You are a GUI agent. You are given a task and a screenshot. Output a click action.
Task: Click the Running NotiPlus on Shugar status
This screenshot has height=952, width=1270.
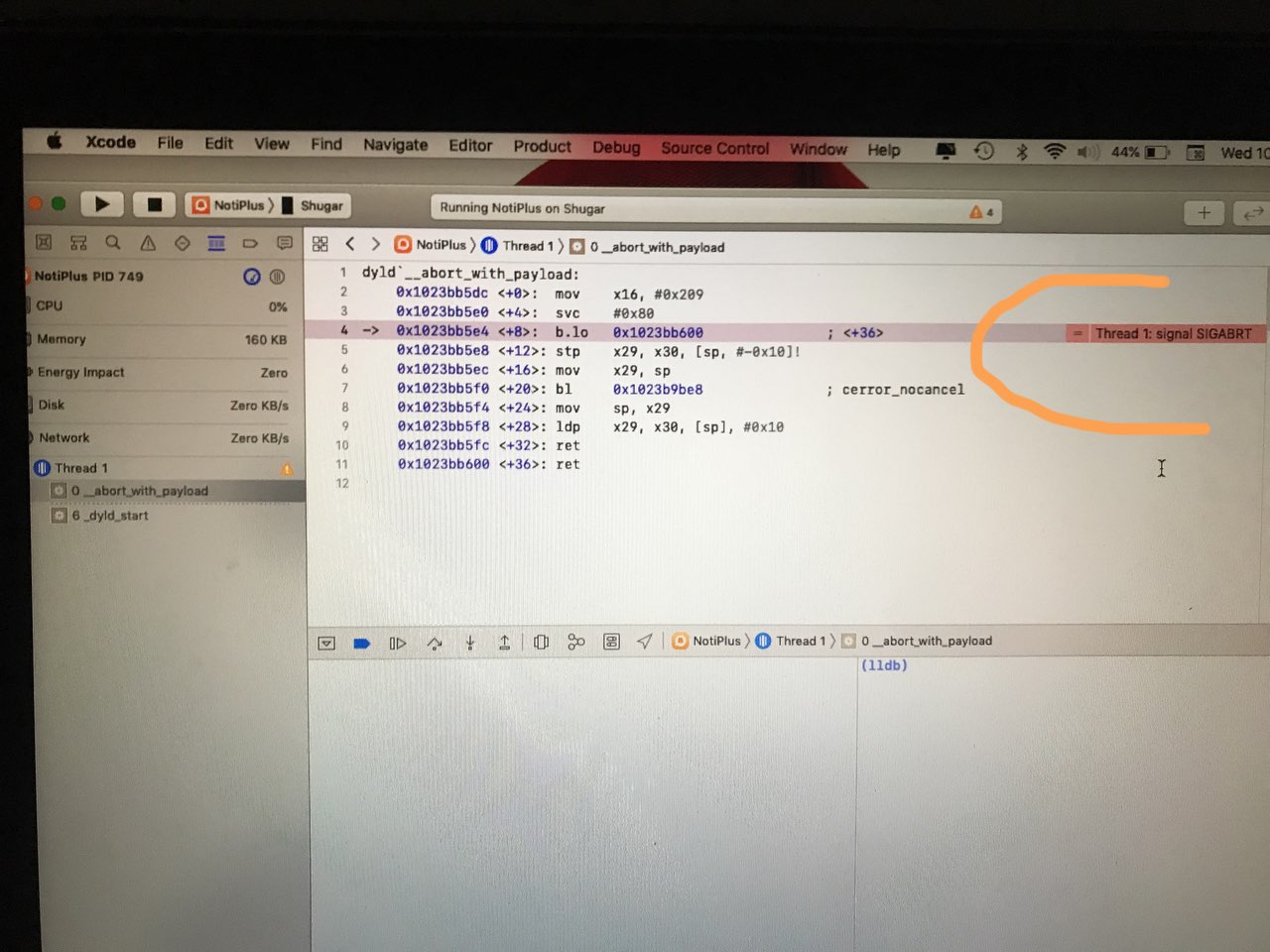pos(522,208)
